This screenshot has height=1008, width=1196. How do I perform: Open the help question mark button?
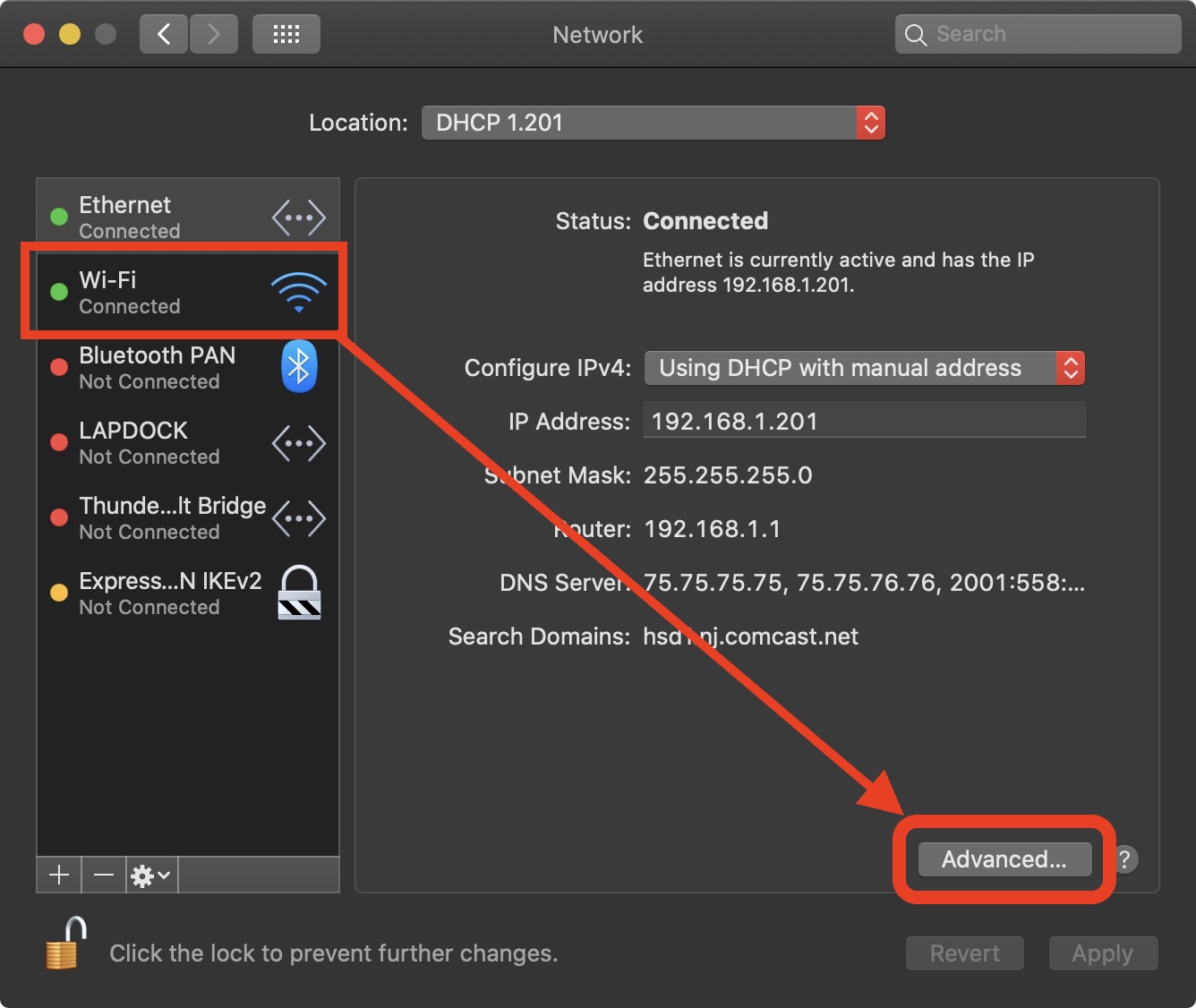point(1124,859)
